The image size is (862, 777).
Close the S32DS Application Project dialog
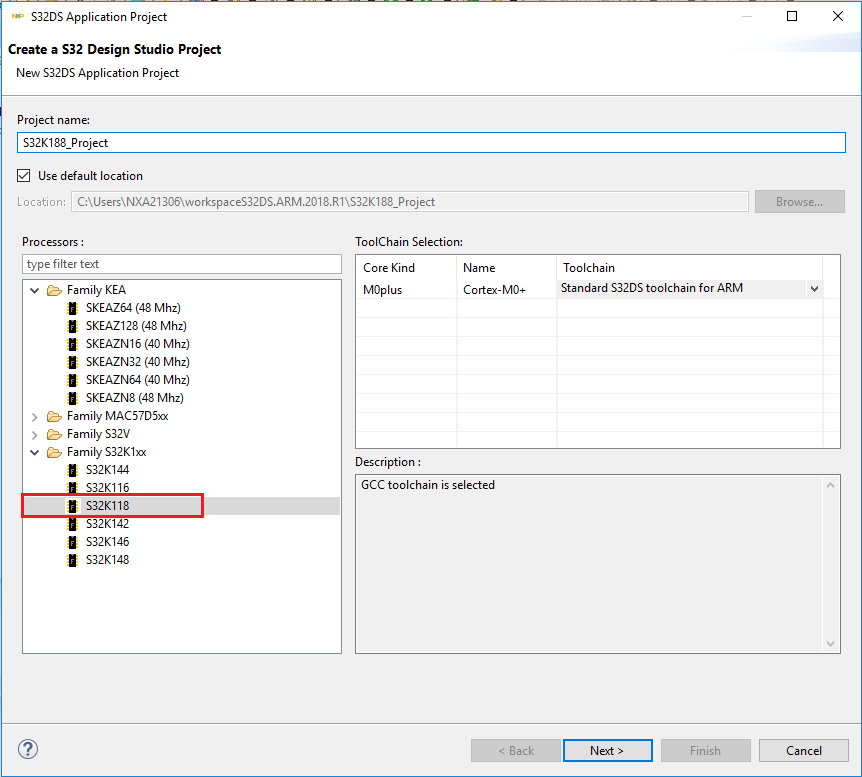coord(837,16)
